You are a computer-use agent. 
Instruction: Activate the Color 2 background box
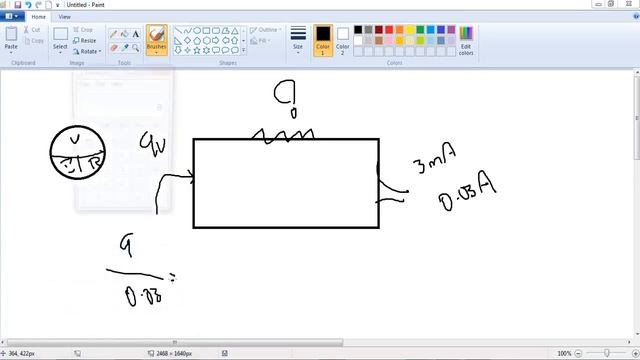coord(343,40)
